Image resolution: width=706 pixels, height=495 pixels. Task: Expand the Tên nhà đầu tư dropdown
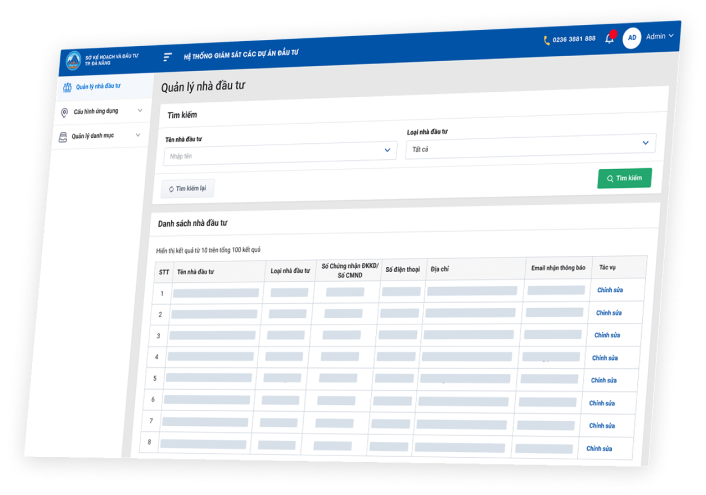point(388,150)
